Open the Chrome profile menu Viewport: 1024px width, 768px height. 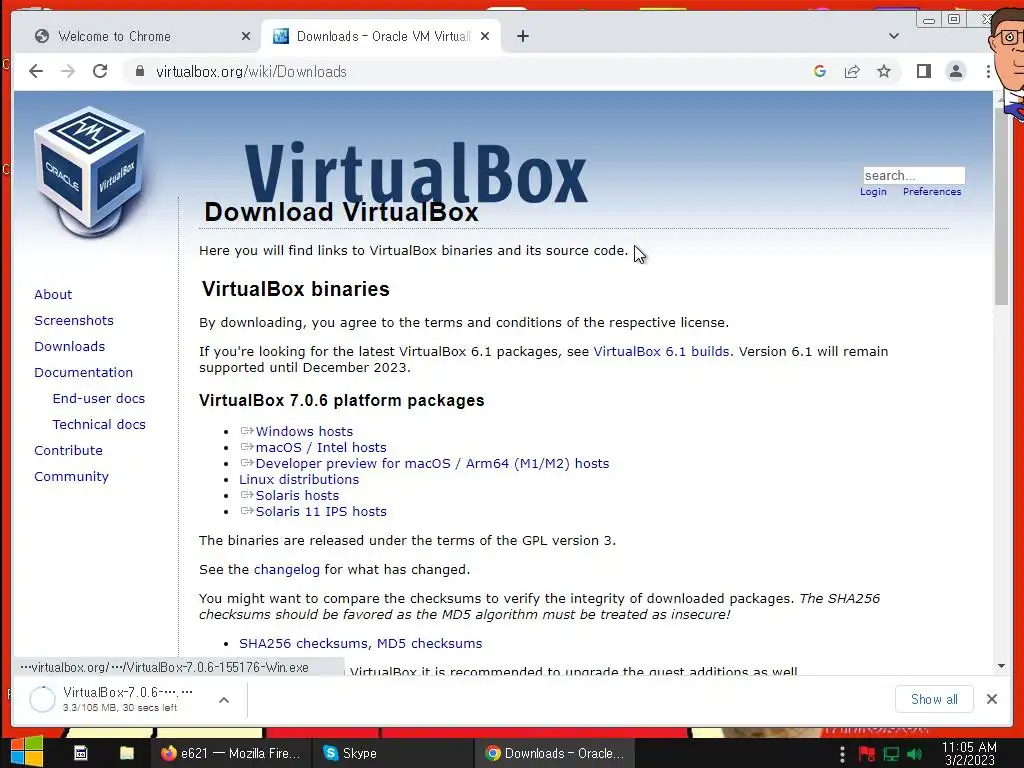(x=955, y=71)
